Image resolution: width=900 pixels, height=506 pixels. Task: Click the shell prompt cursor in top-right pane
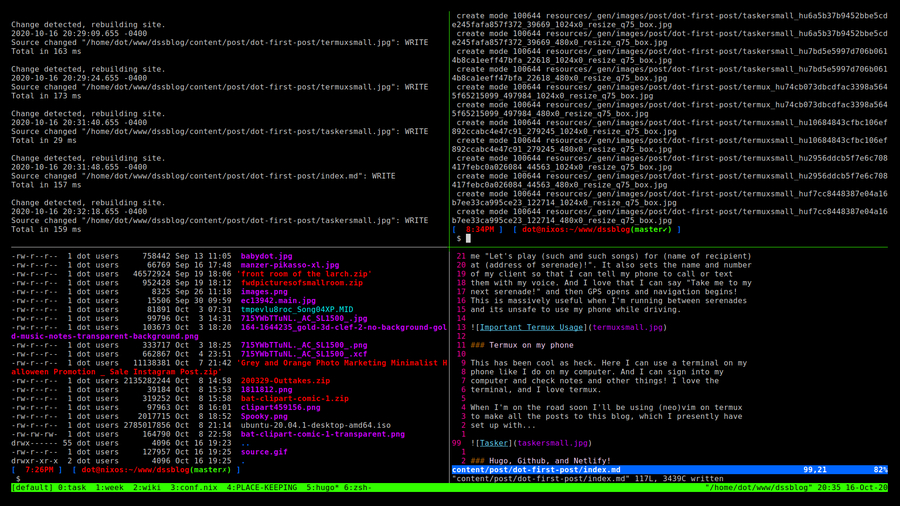point(468,238)
